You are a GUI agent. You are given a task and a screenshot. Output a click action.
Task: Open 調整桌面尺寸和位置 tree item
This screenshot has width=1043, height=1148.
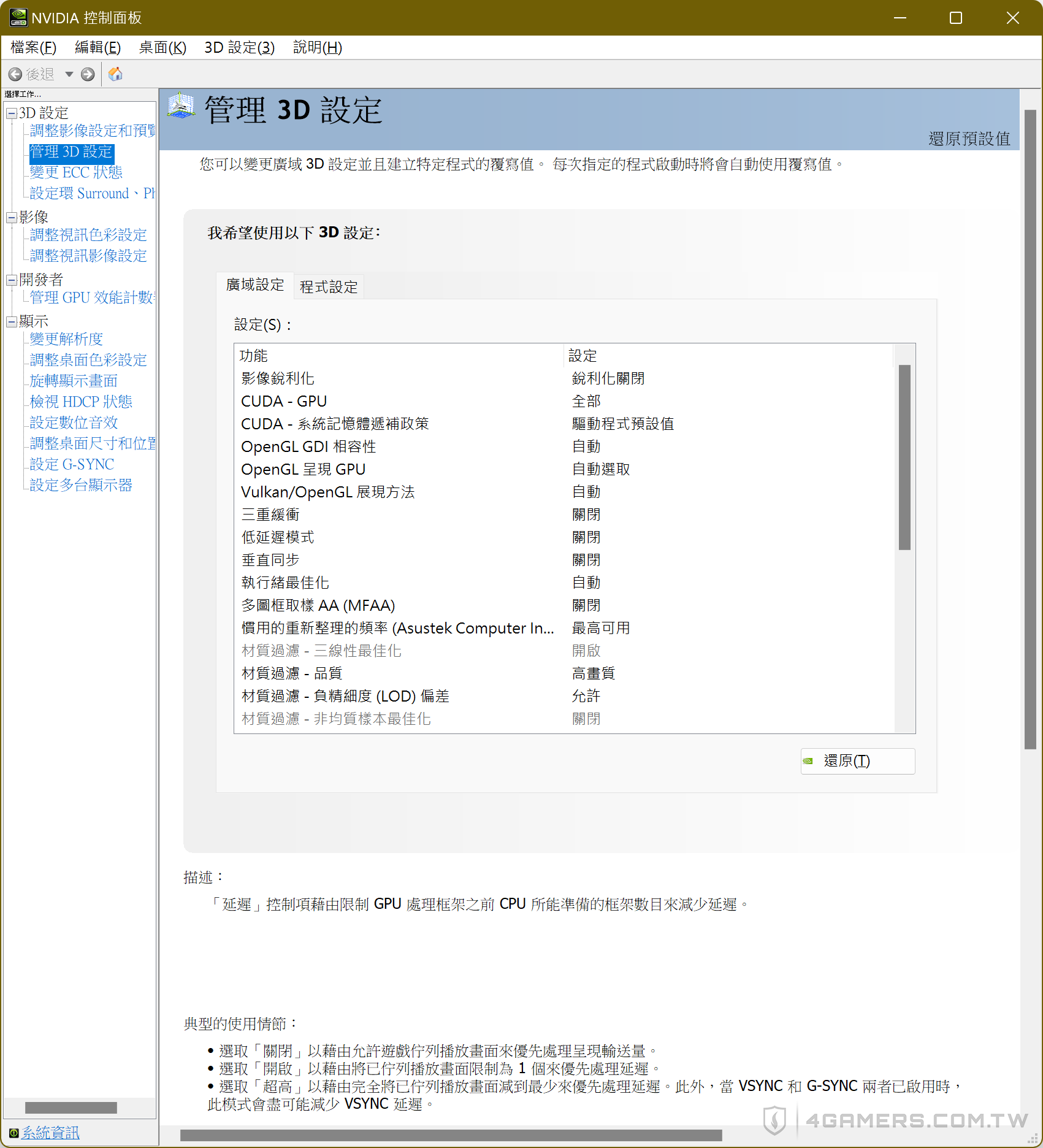[93, 443]
